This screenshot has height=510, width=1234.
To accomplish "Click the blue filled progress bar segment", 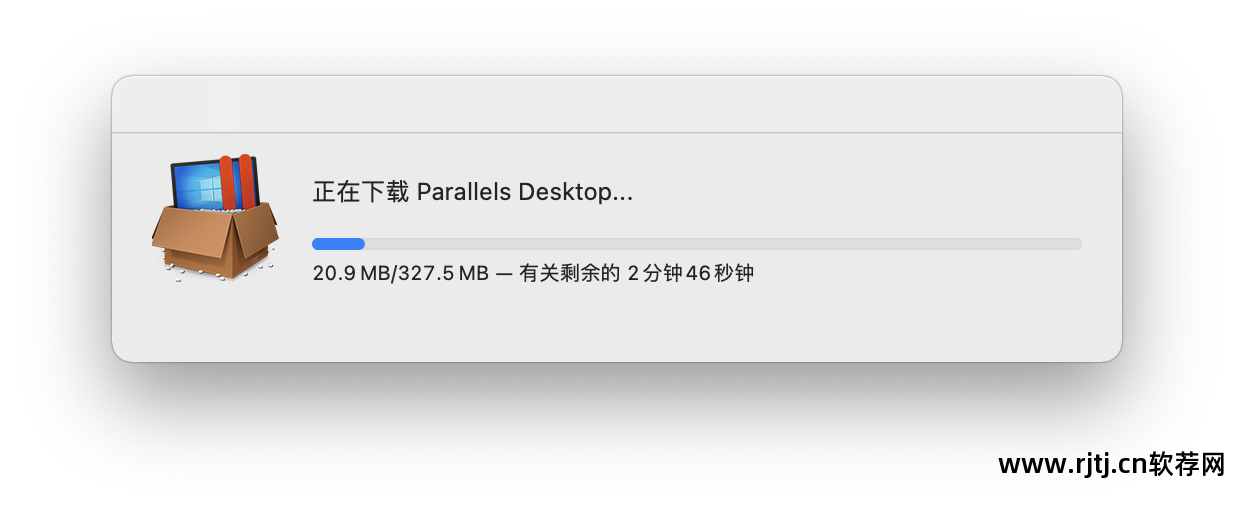I will 338,244.
